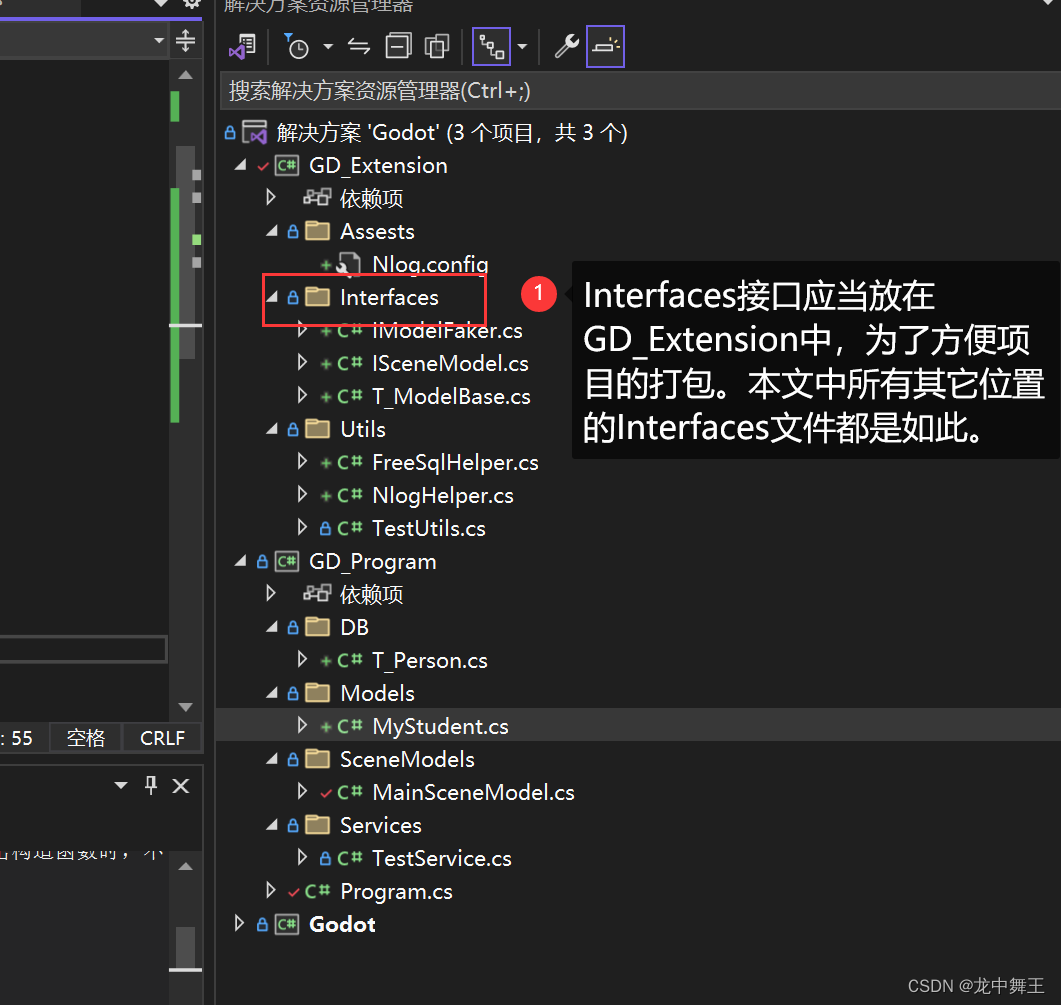Click editor scrollbar up arrow
The width and height of the screenshot is (1061, 1005).
(185, 75)
